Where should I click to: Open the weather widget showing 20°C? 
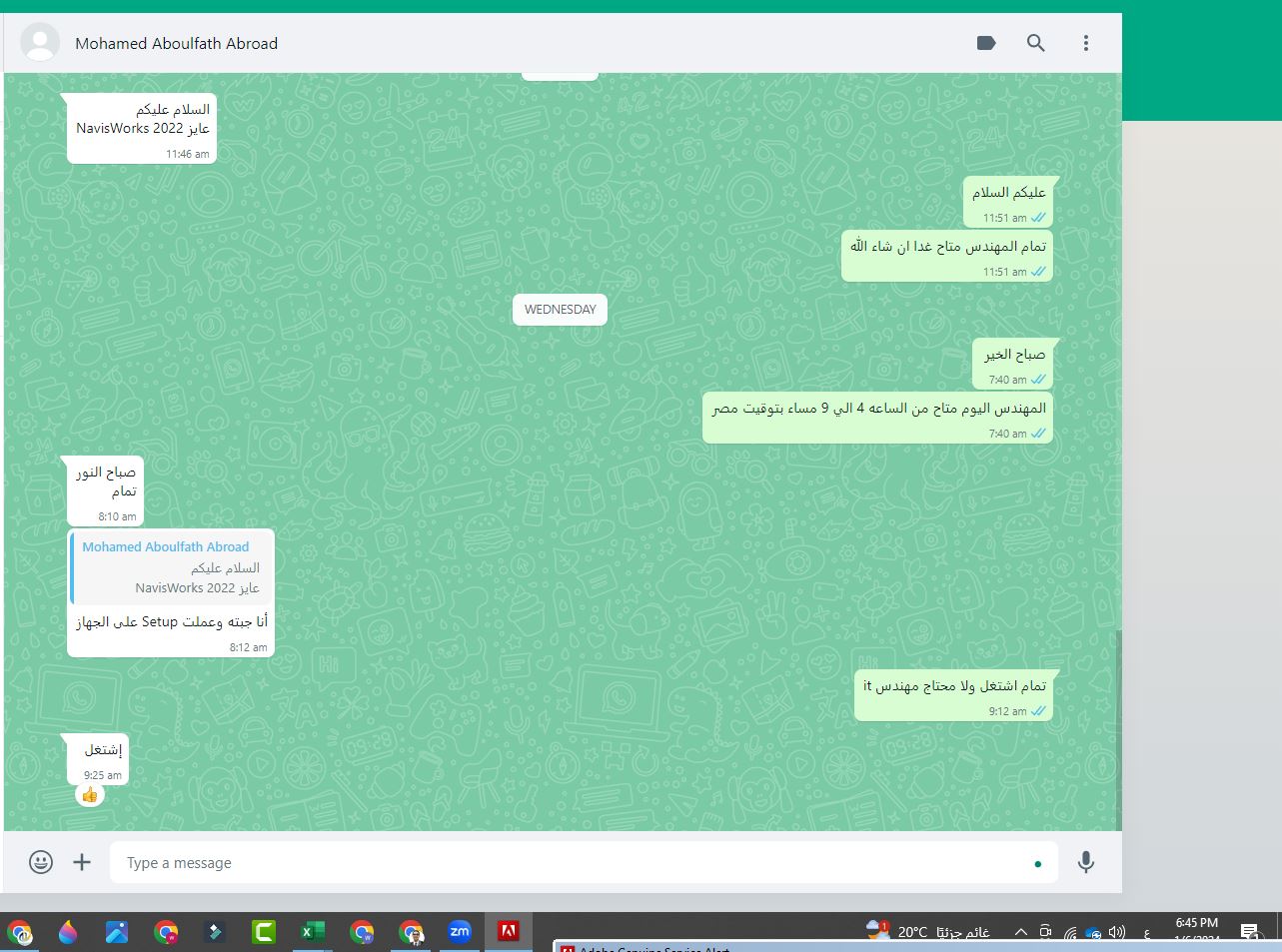click(x=928, y=931)
